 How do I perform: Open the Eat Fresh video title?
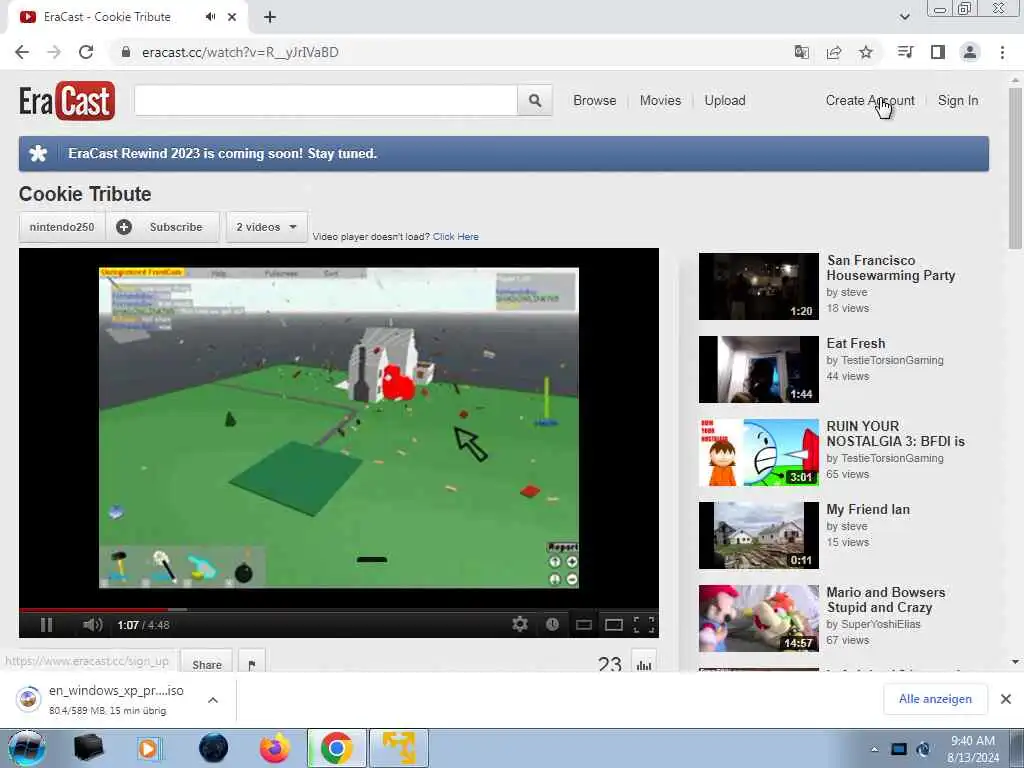coord(856,344)
